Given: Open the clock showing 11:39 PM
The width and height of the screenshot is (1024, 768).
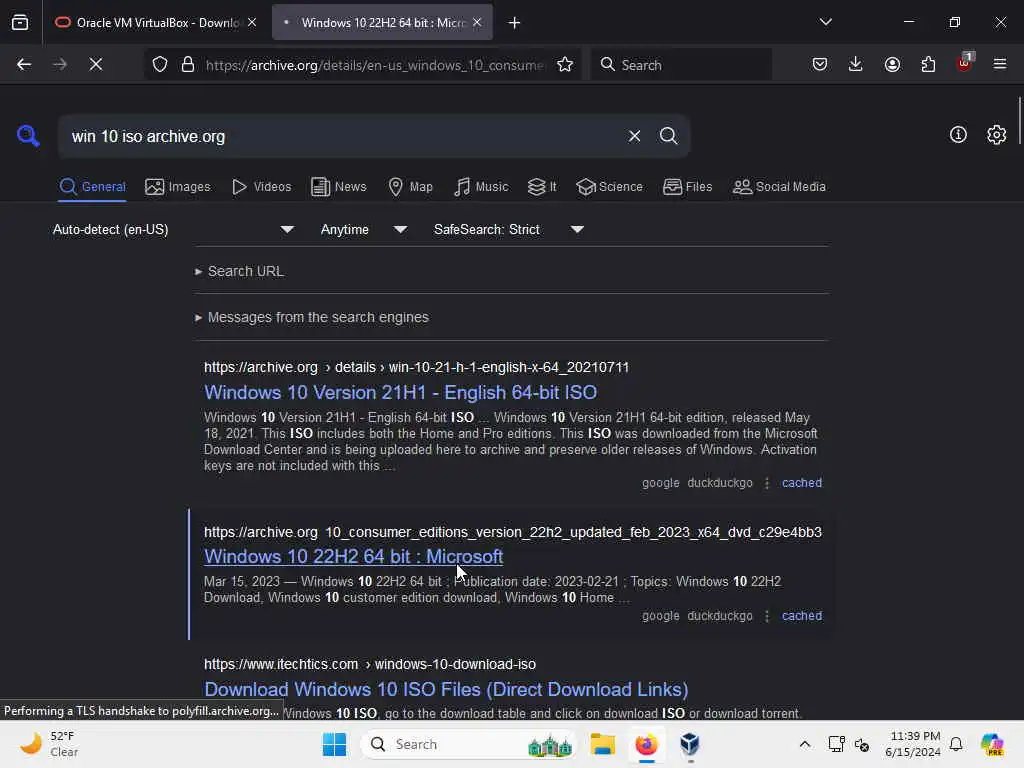Looking at the screenshot, I should 912,744.
